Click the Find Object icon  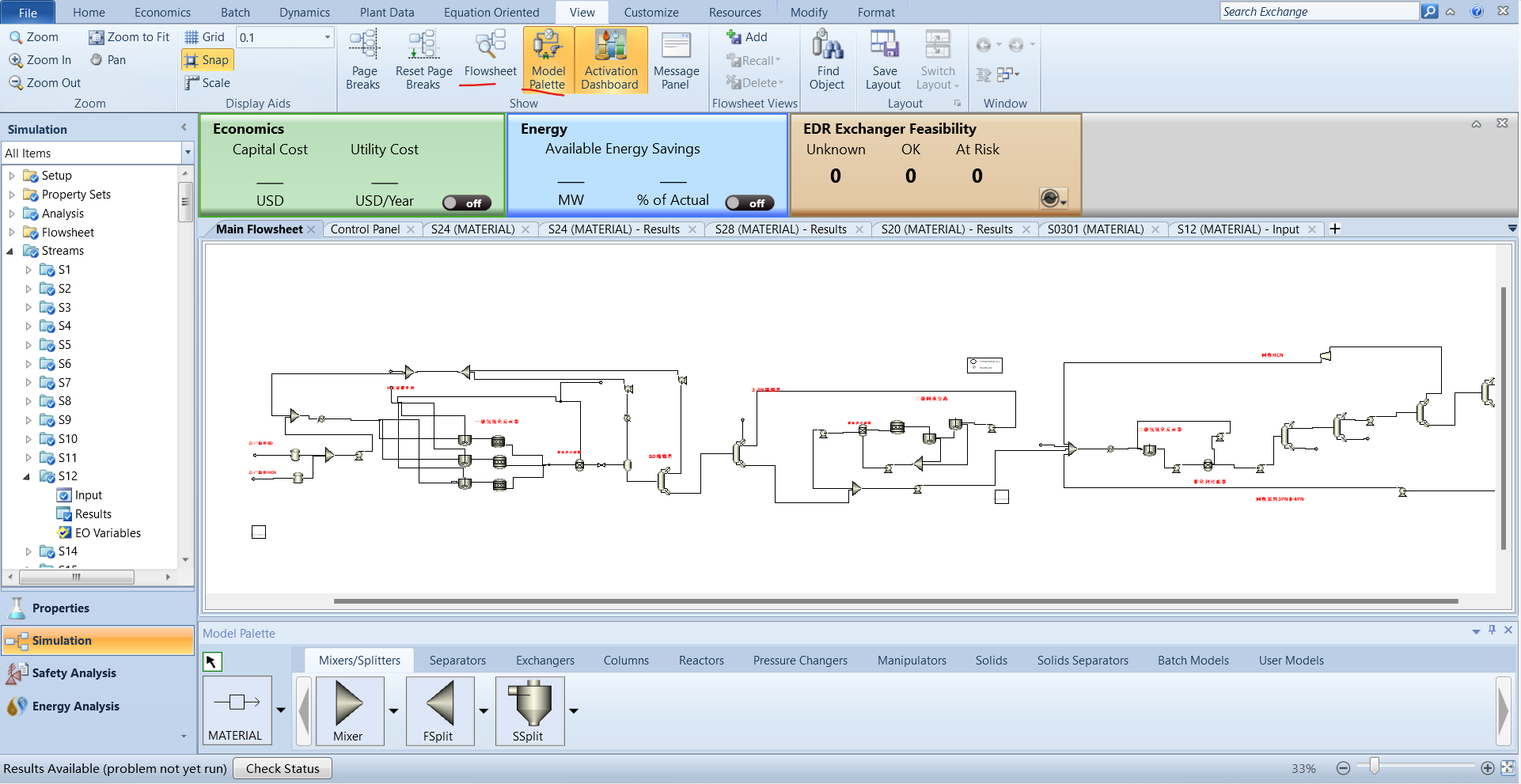coord(827,60)
